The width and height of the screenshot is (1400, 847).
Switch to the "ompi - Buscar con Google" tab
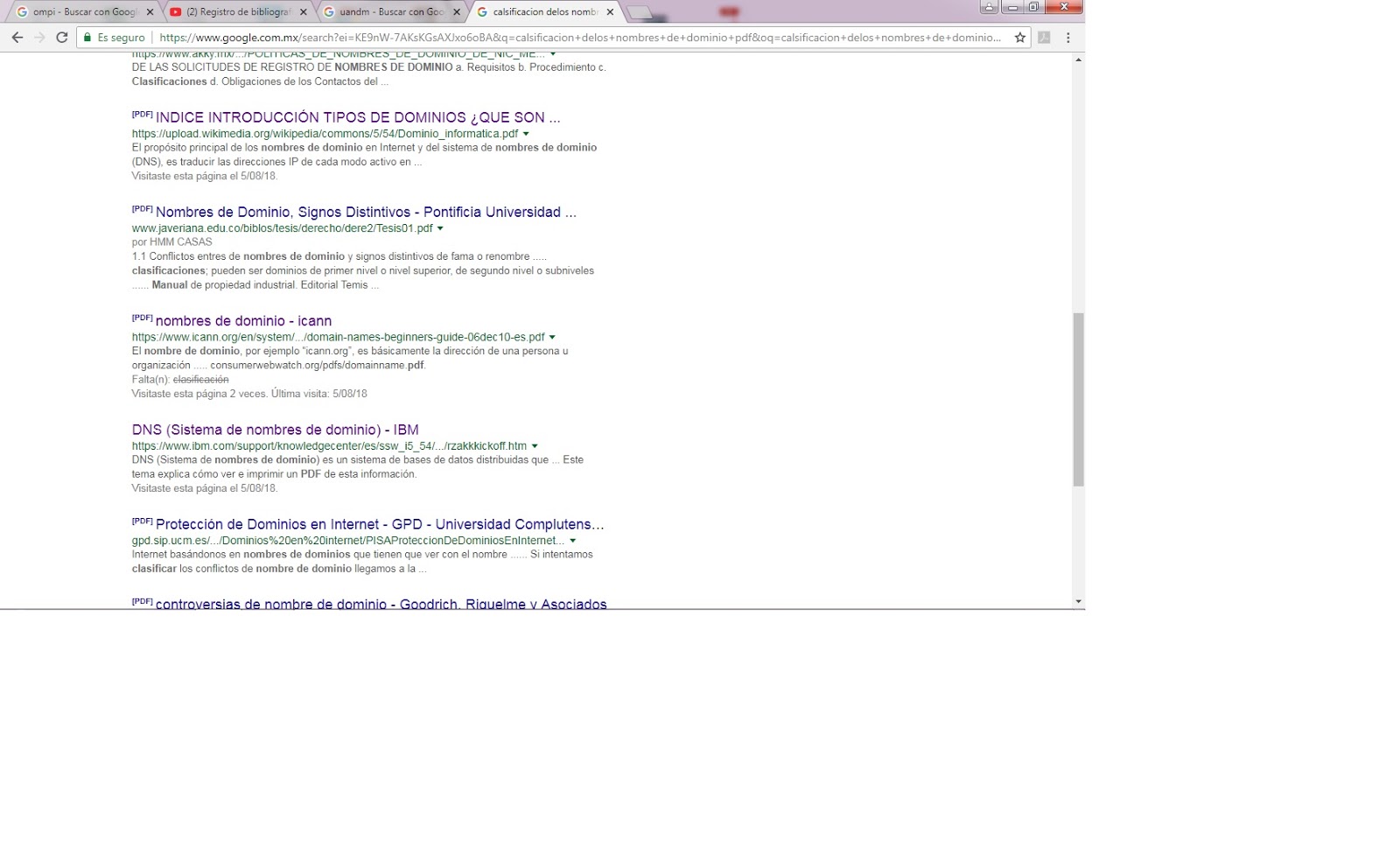coord(84,12)
